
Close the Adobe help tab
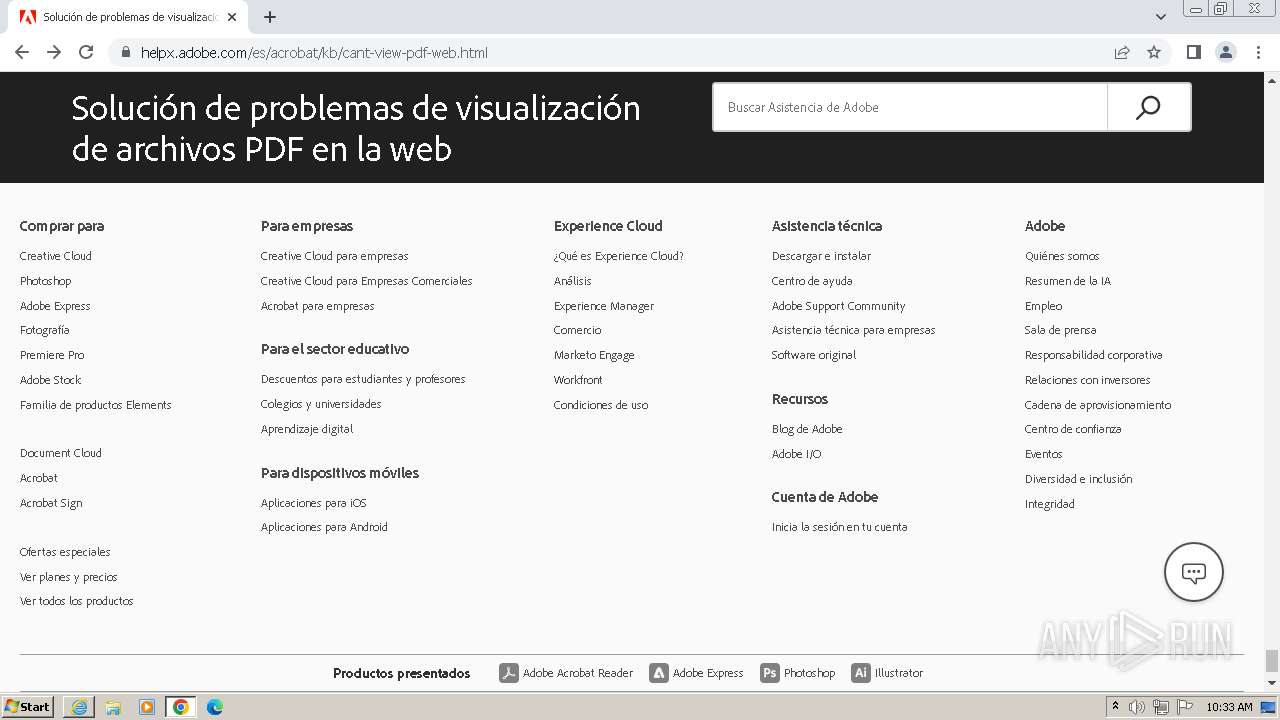tap(232, 17)
